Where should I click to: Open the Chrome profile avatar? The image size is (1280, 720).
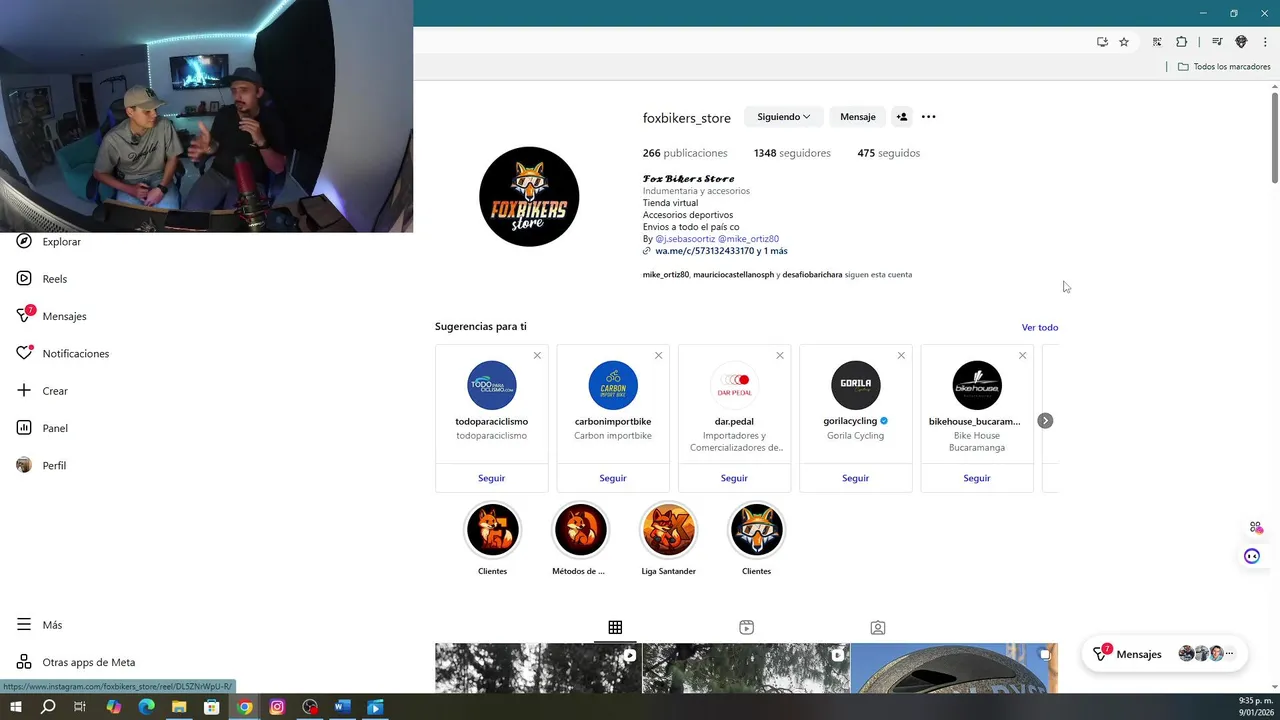[1241, 42]
